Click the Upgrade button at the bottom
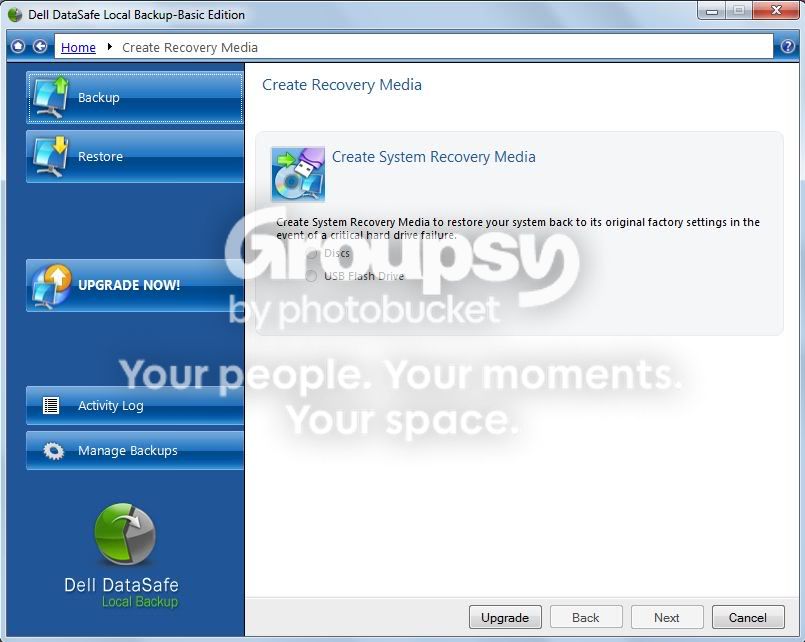805x642 pixels. click(x=505, y=617)
